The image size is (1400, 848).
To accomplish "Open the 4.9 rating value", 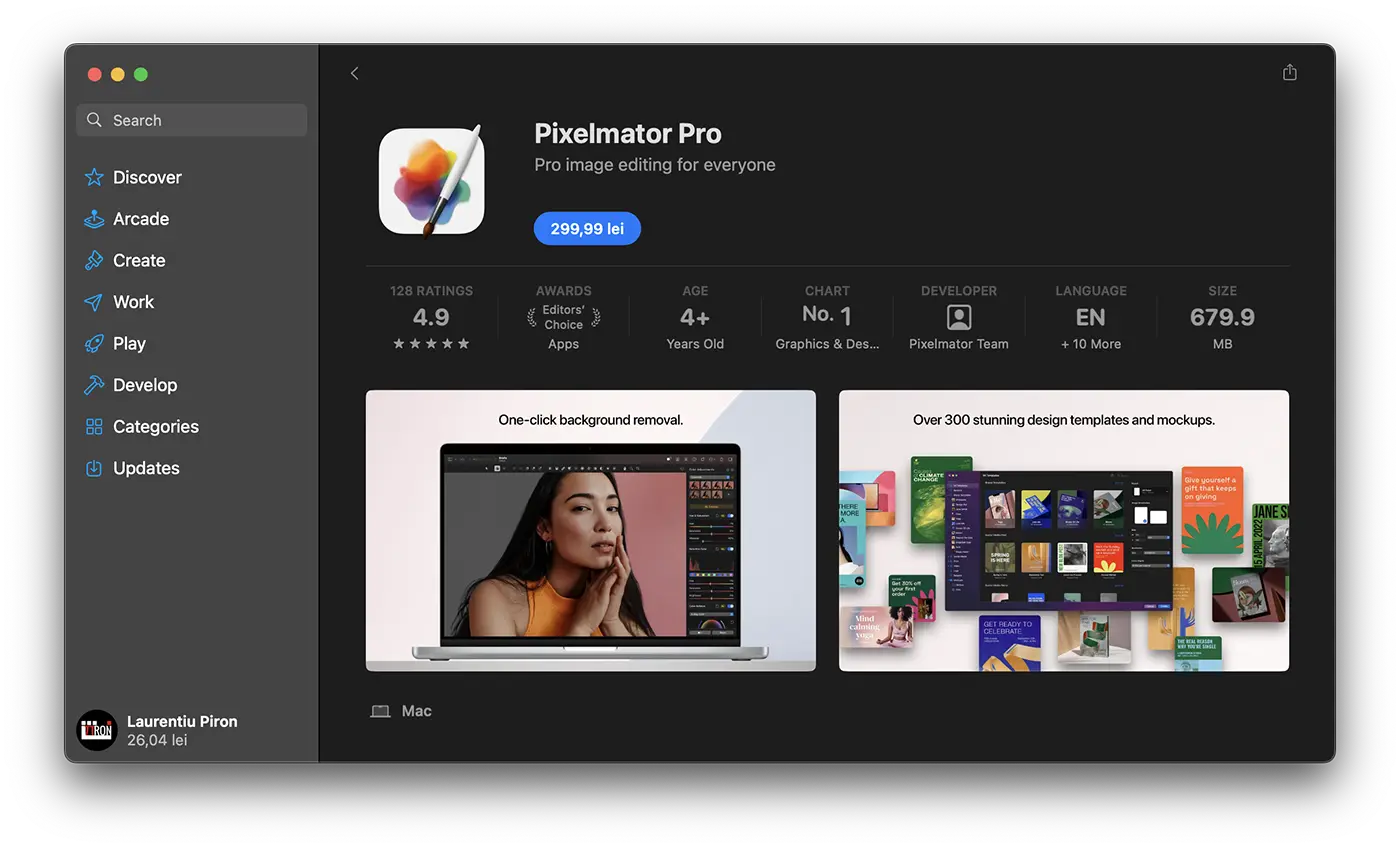I will (431, 317).
